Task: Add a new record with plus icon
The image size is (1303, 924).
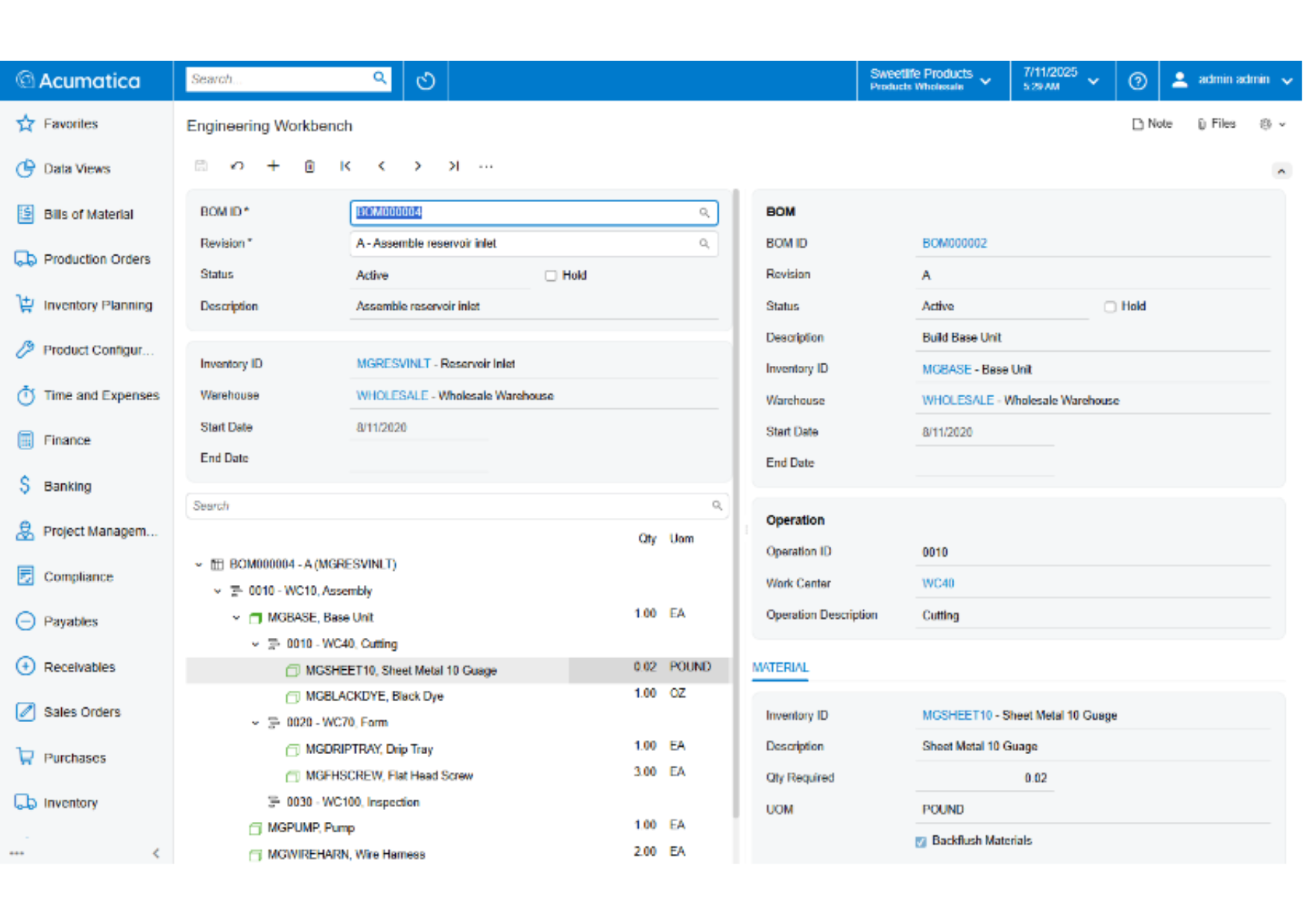Action: coord(274,166)
